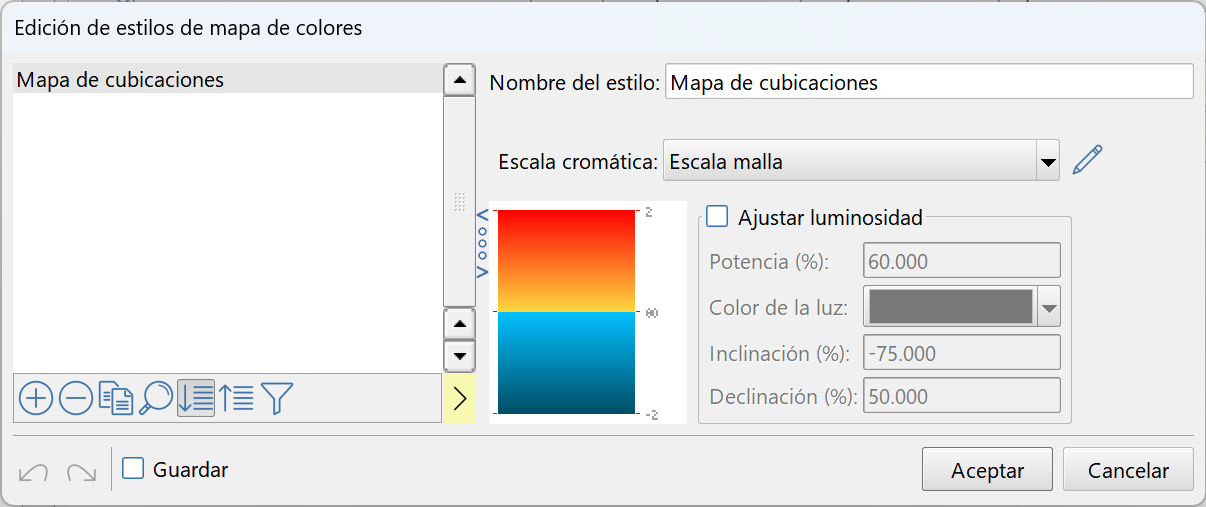Enable Ajustar luminosidad checkbox
This screenshot has height=507, width=1206.
[x=717, y=216]
